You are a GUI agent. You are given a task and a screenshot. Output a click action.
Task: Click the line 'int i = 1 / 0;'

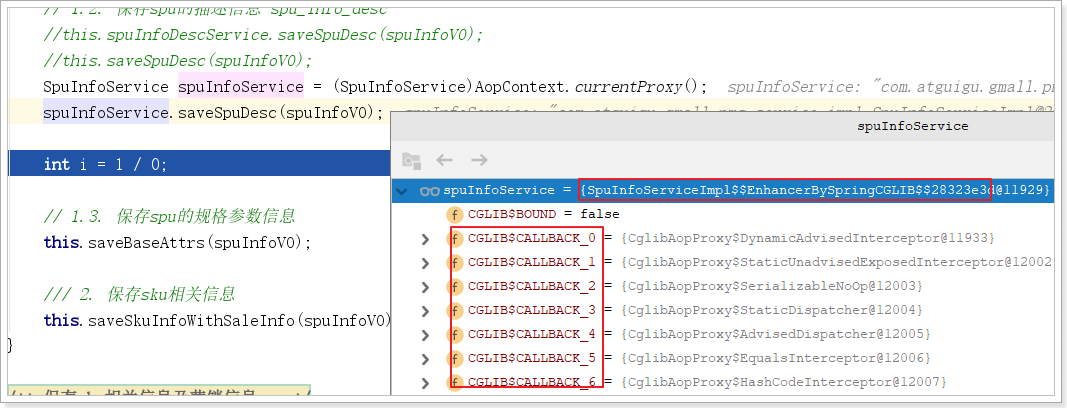[x=105, y=164]
